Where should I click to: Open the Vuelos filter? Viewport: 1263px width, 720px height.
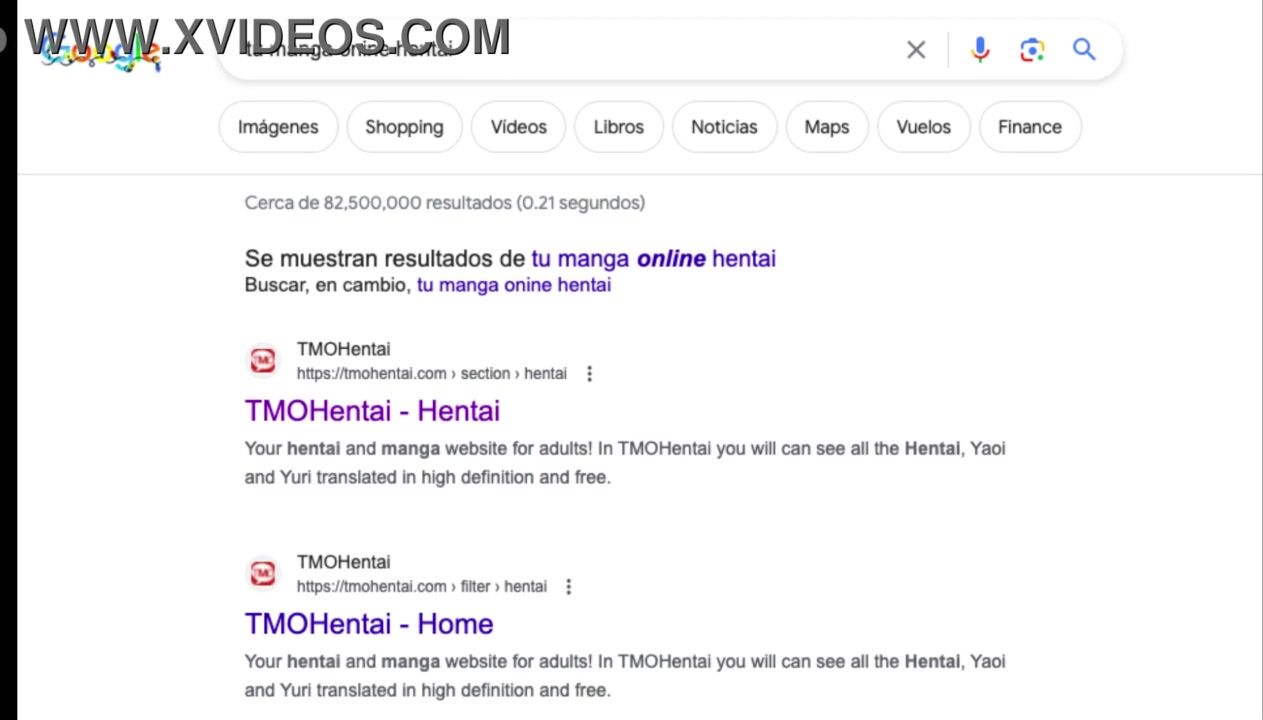point(923,127)
